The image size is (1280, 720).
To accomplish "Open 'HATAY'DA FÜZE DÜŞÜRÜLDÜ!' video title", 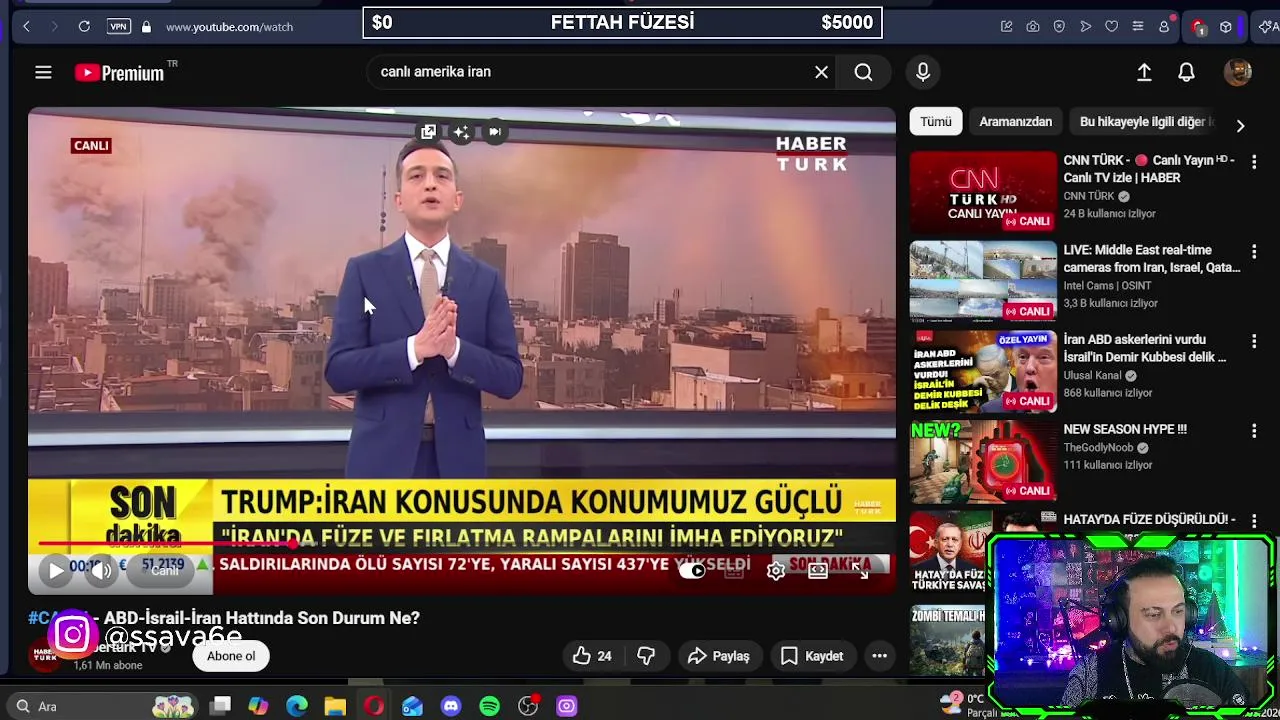I will coord(1149,519).
